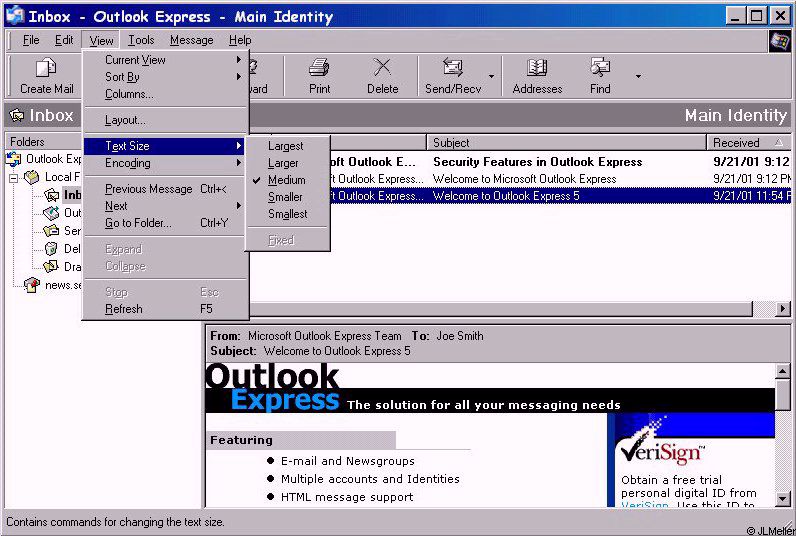Close the open View menu

coord(101,40)
